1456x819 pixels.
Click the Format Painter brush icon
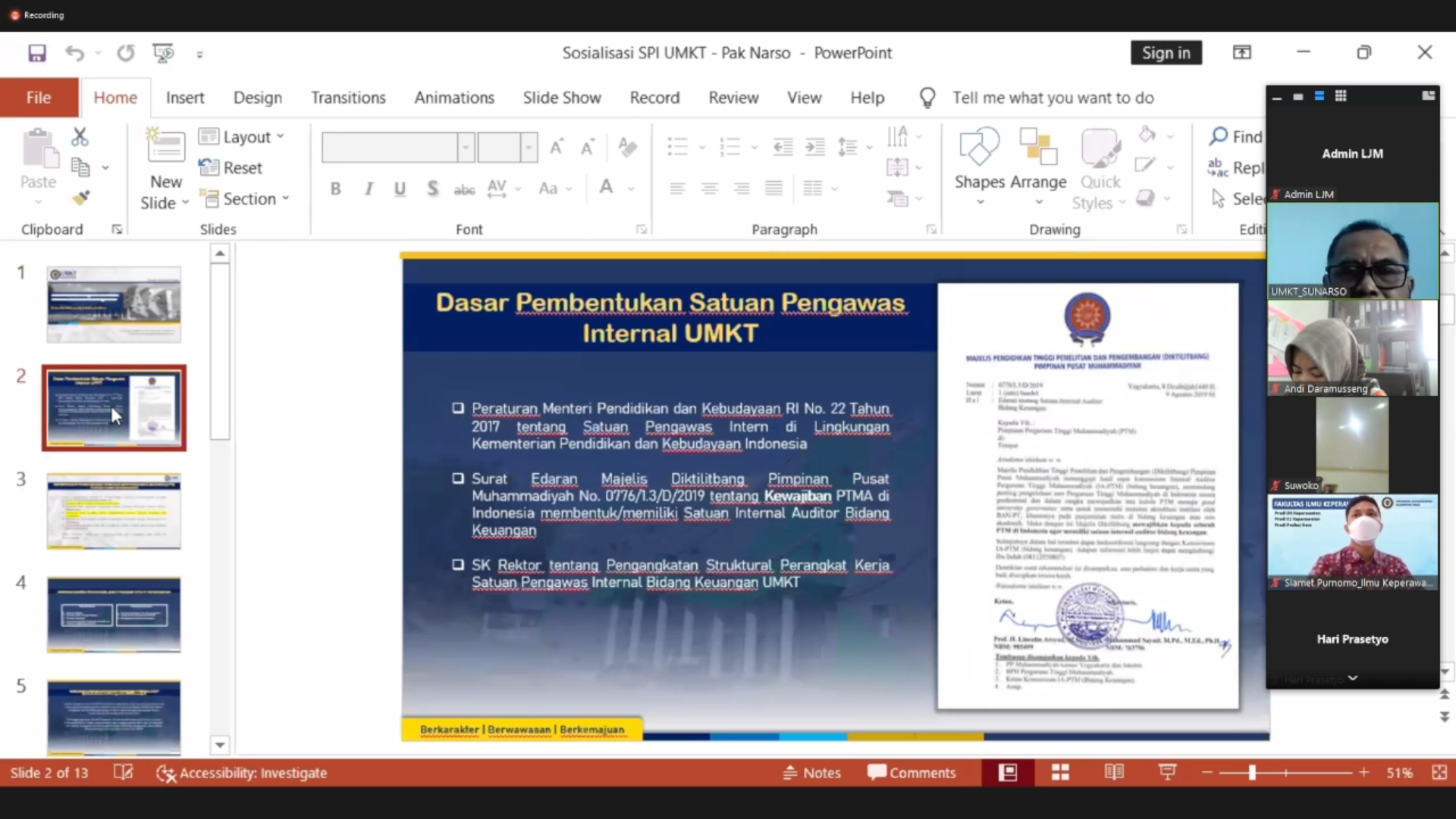pyautogui.click(x=81, y=198)
